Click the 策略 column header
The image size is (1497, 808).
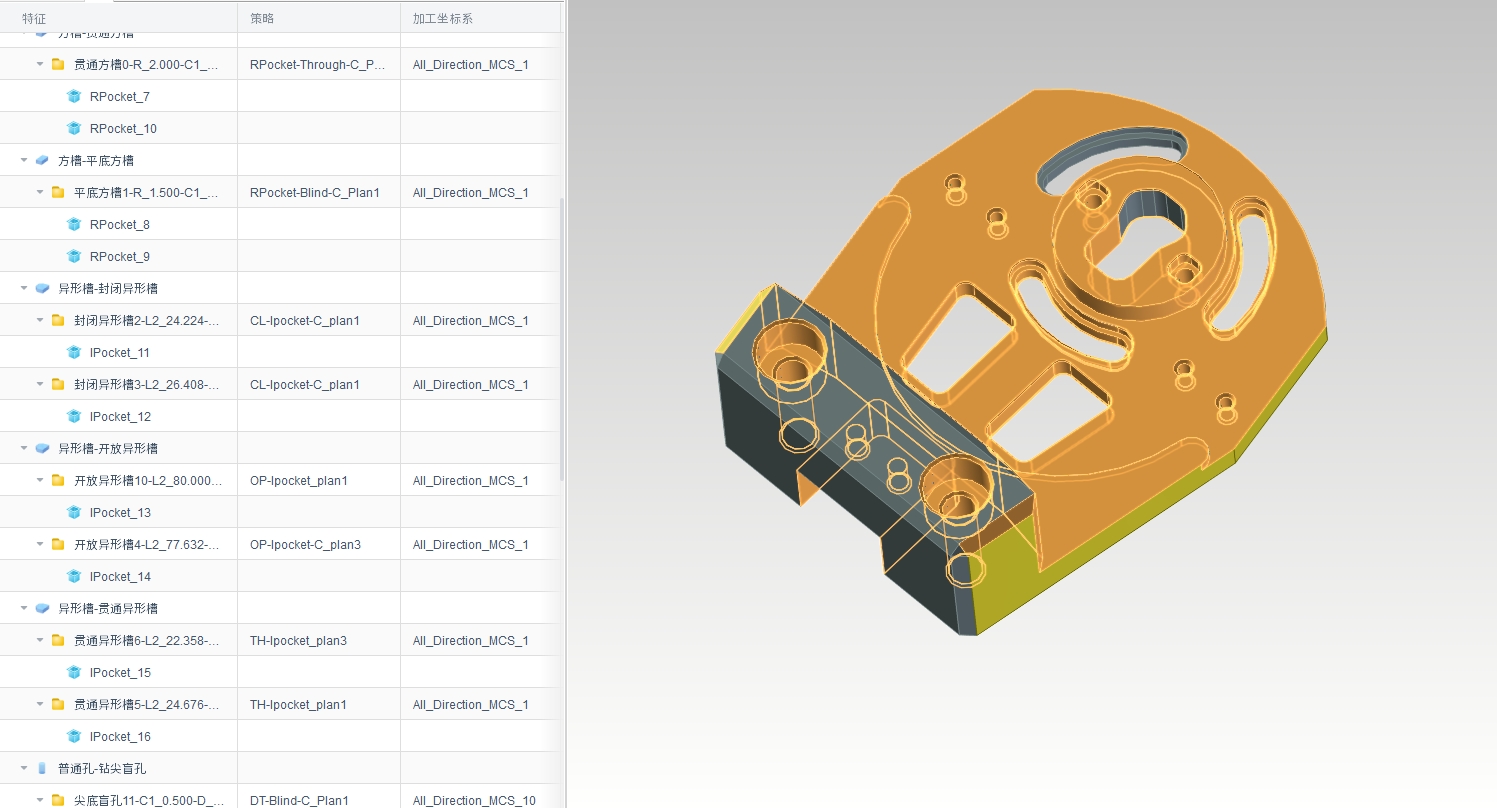[319, 18]
